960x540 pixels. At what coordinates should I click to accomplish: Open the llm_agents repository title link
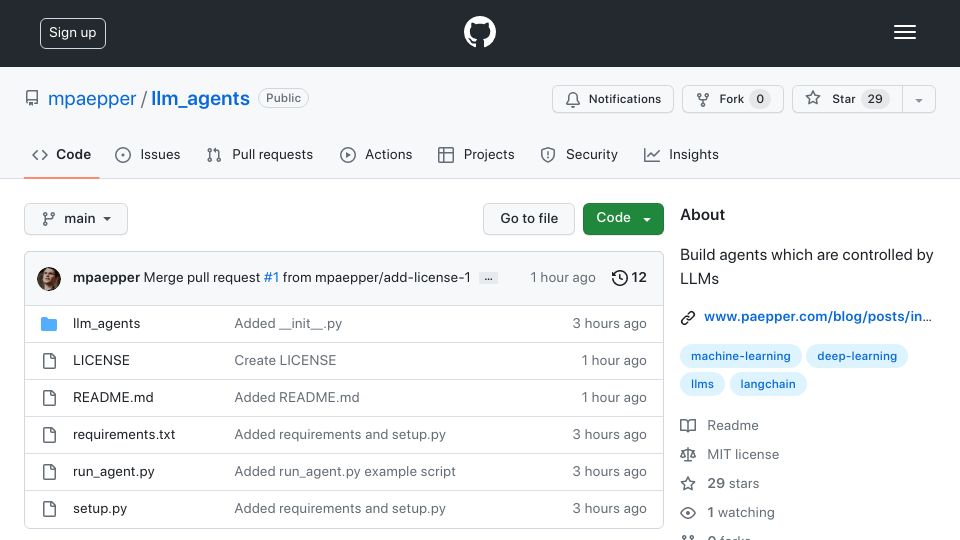click(200, 99)
